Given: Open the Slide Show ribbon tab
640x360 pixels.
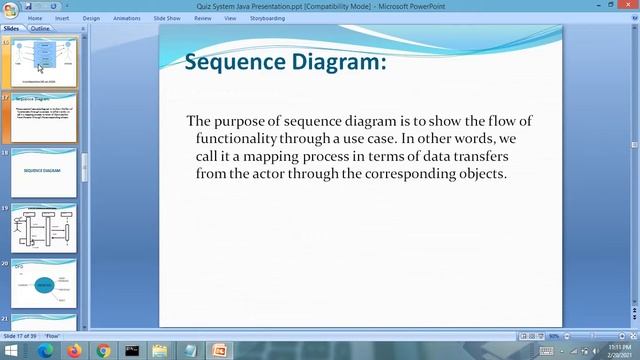Looking at the screenshot, I should click(167, 18).
